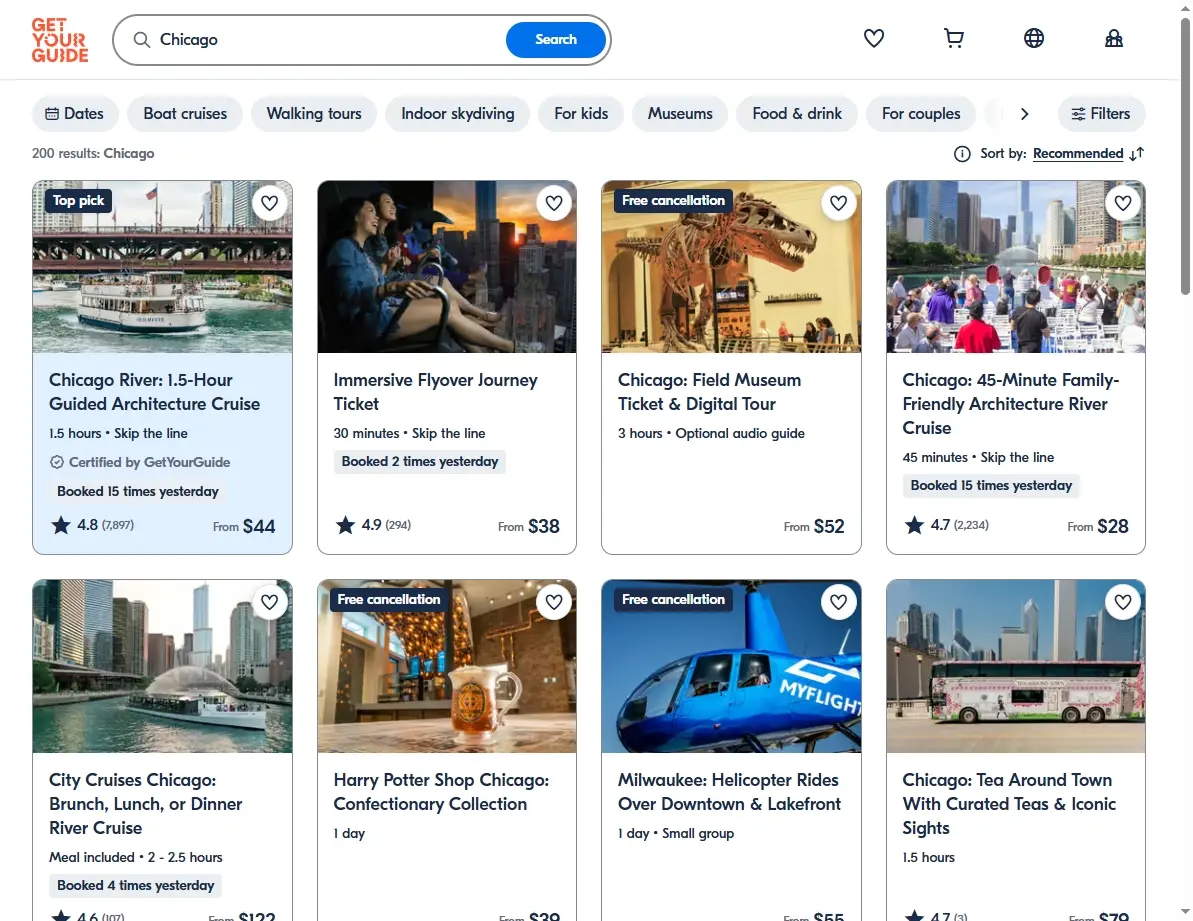Open Harry Potter Shop Chicago: Confectionary Collection title
Viewport: 1193px width, 921px height.
click(x=441, y=792)
